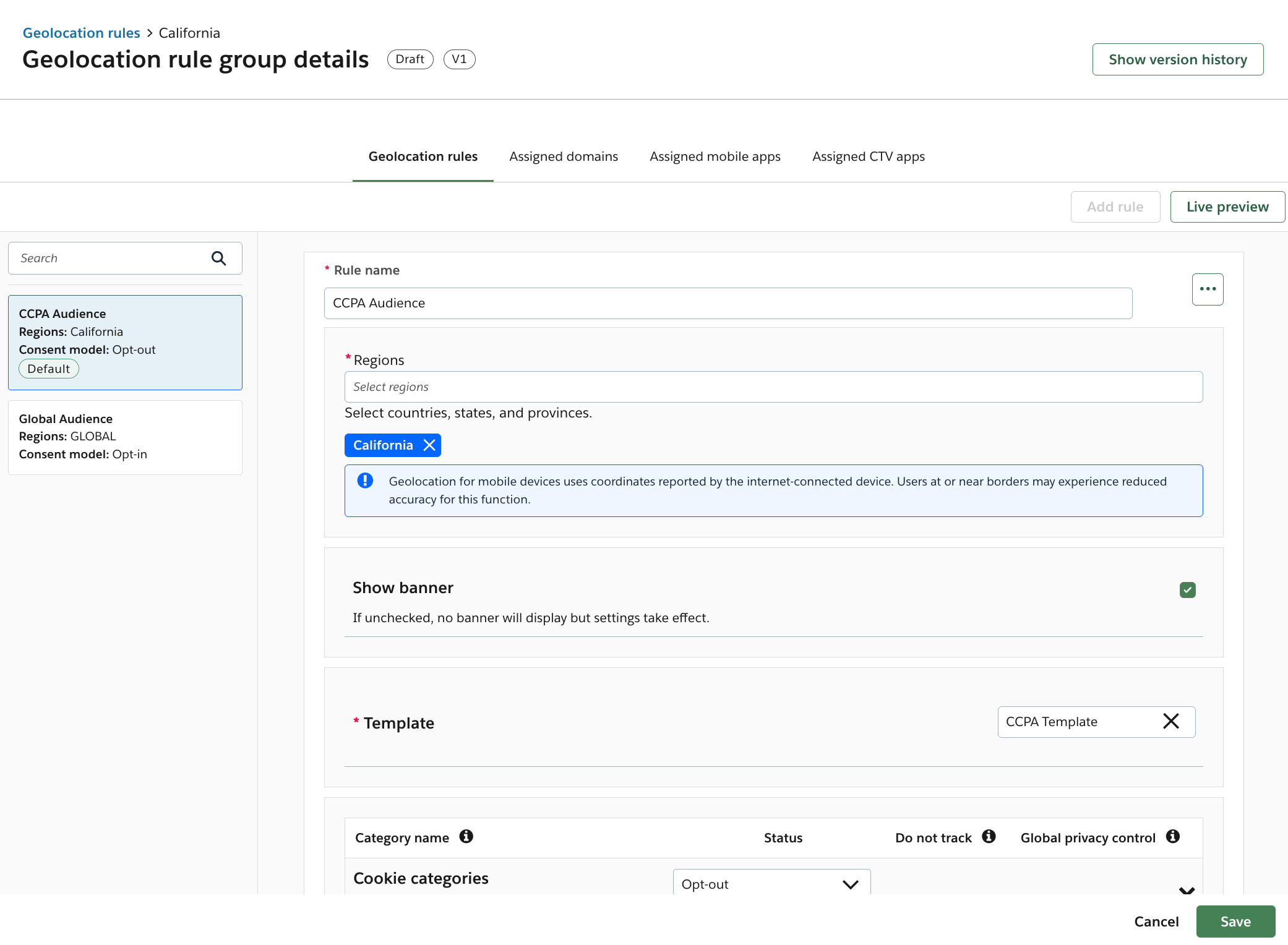Click the Category name info icon
Screen dimensions: 1288x945
466,837
